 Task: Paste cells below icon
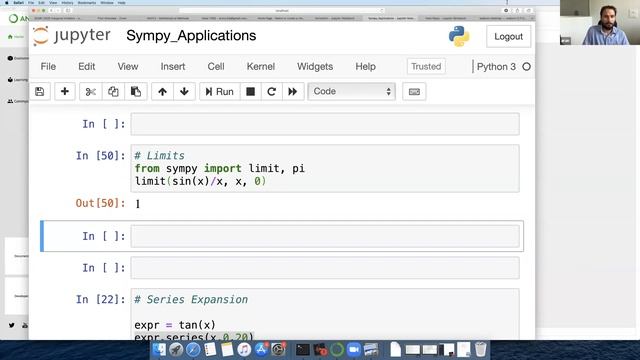coord(136,91)
